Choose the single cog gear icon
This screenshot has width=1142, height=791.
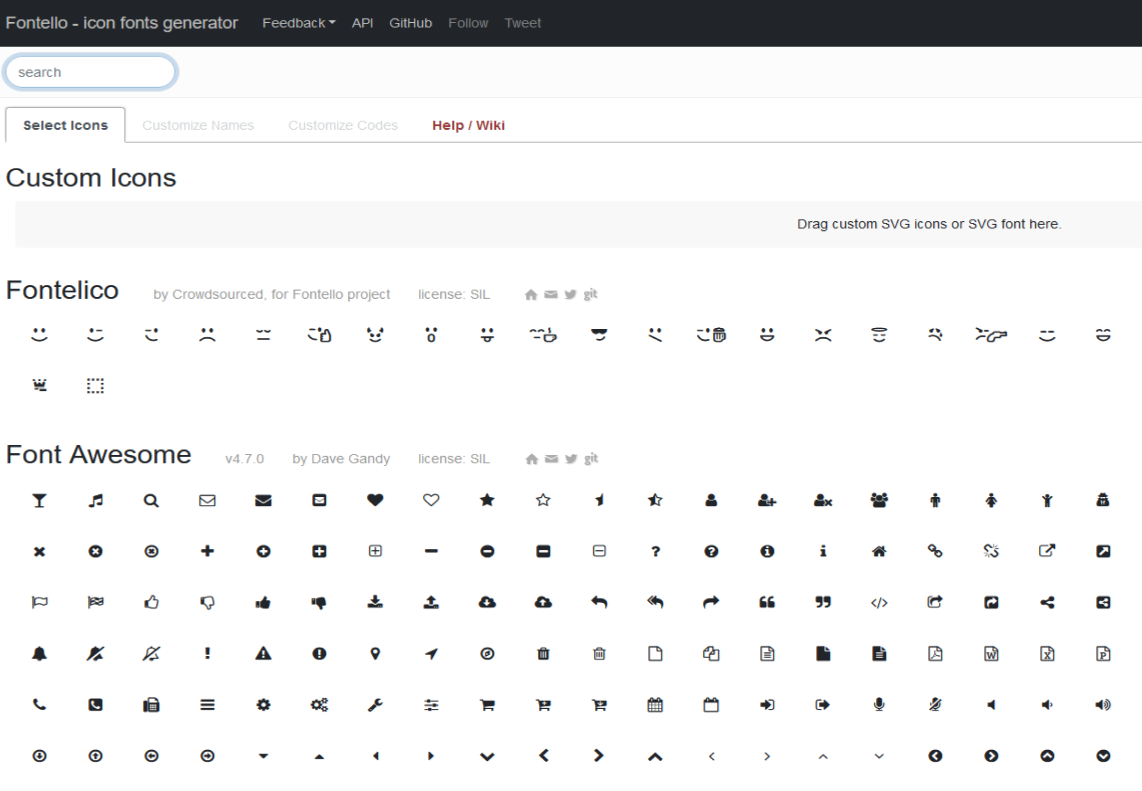[x=263, y=704]
